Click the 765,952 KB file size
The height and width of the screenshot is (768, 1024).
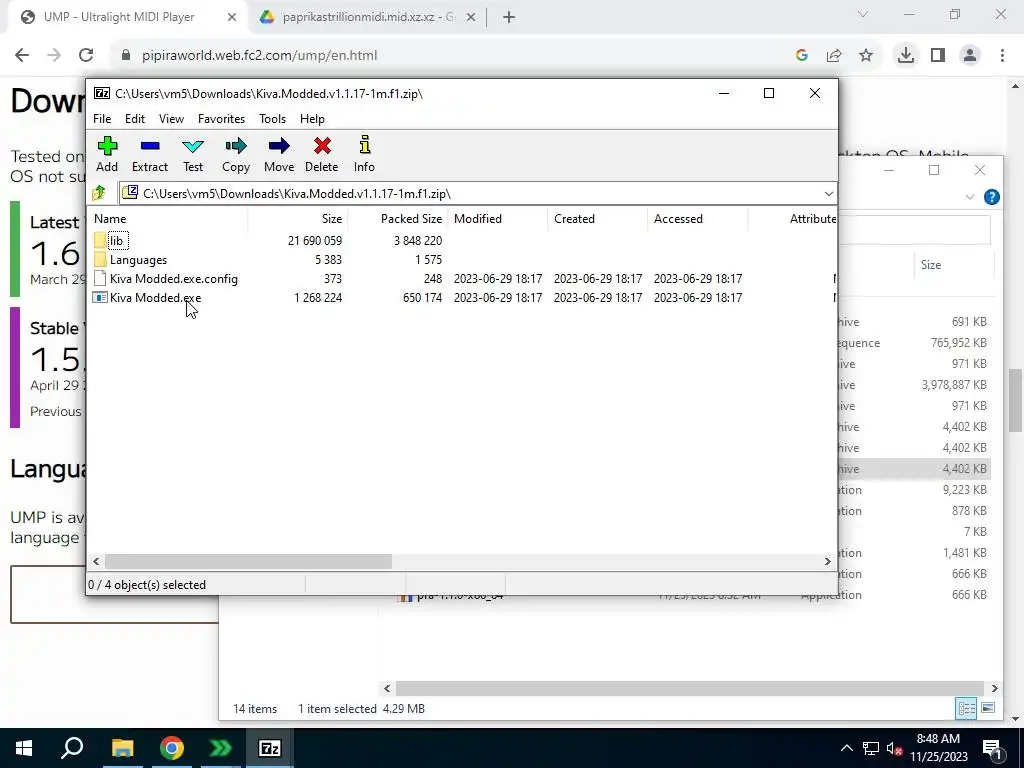pos(958,343)
